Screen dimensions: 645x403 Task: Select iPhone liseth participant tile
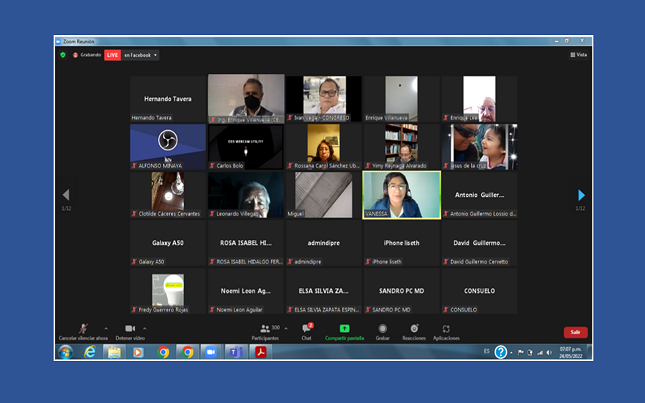coord(401,243)
